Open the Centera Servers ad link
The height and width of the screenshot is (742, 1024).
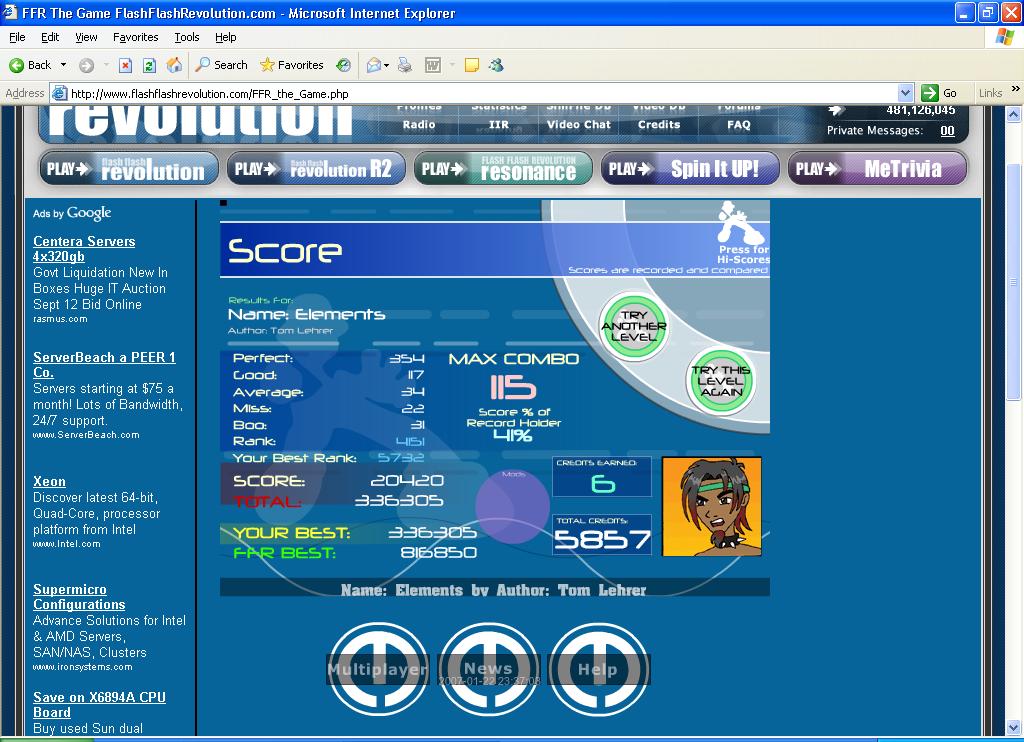pos(84,249)
